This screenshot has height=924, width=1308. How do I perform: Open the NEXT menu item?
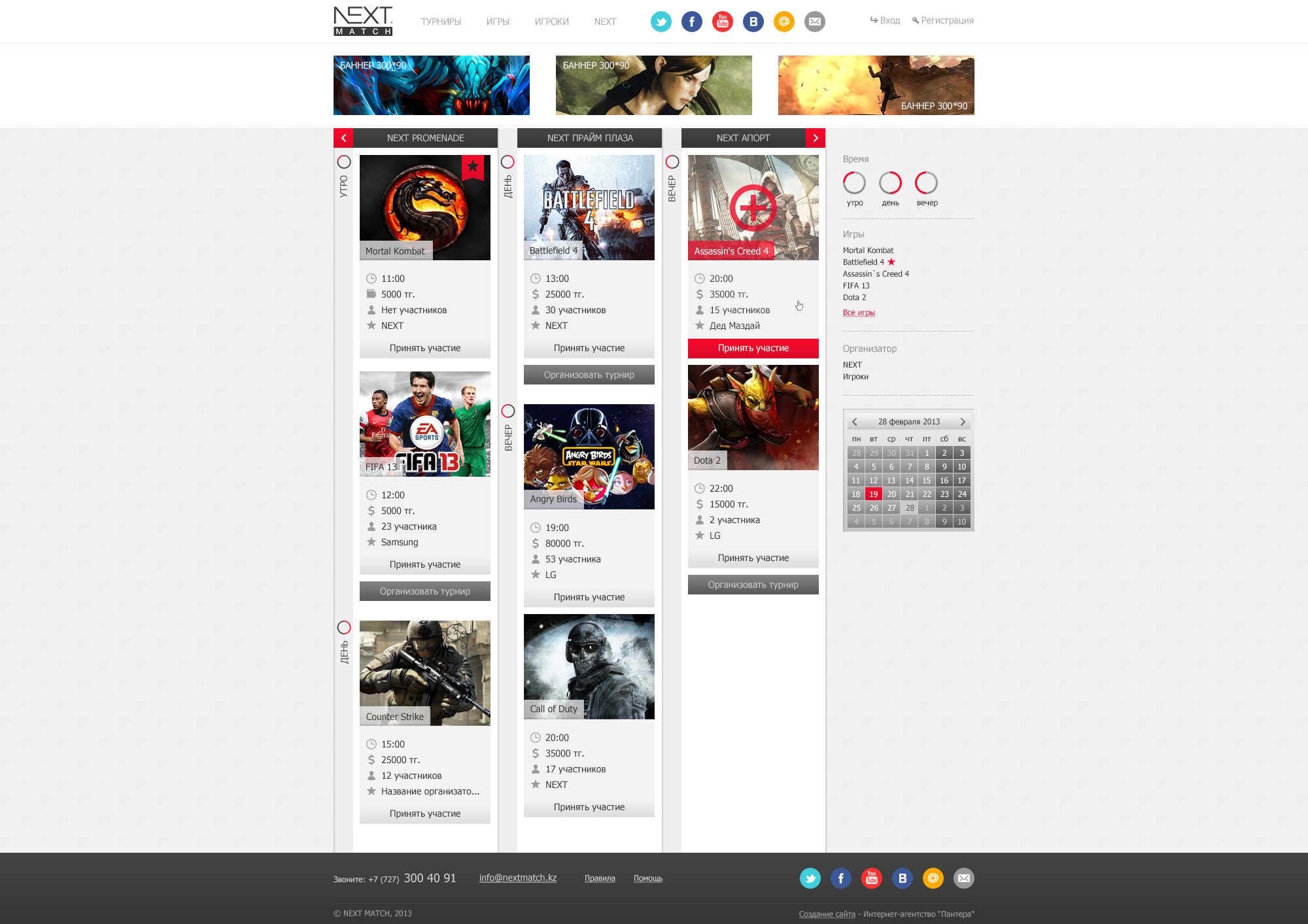coord(605,22)
